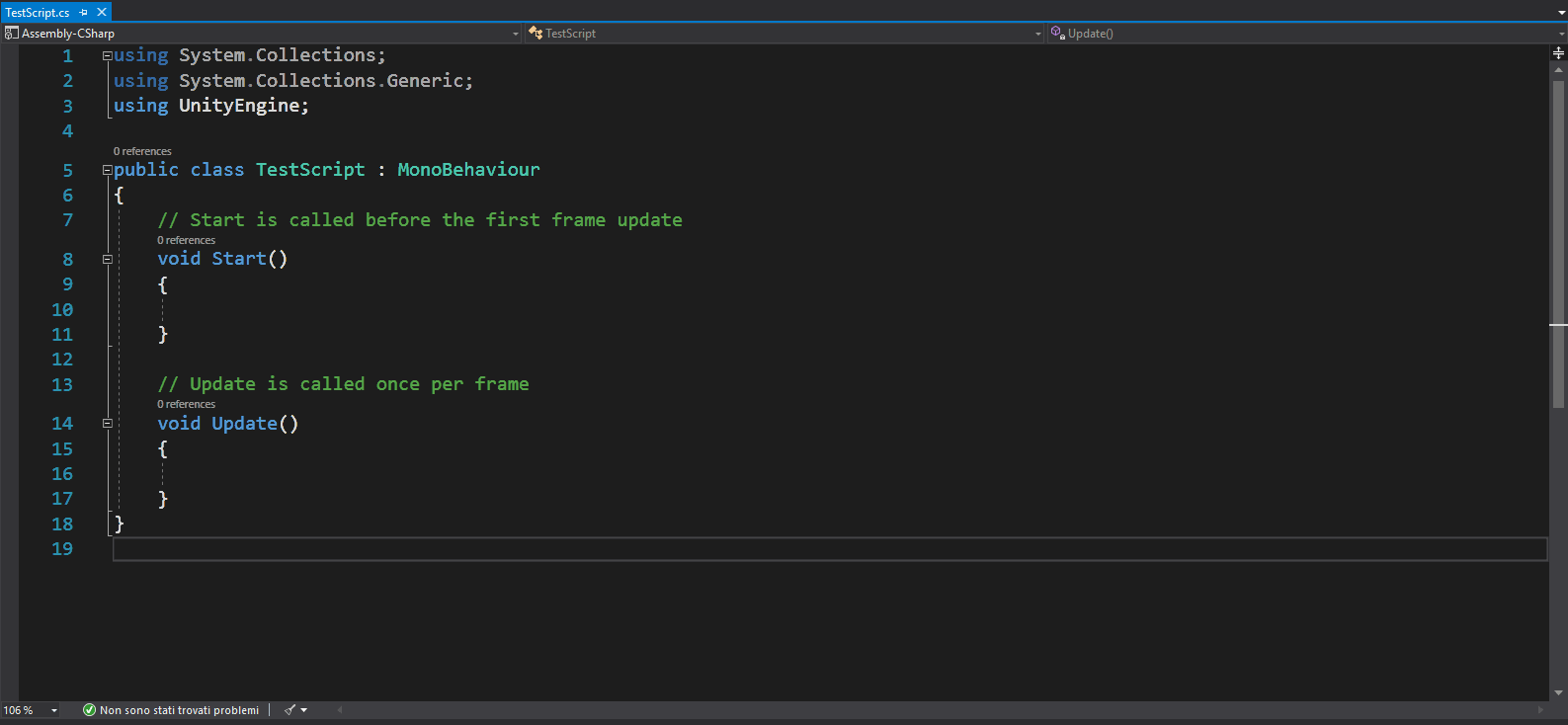Run code cleanup with the broom icon
Viewport: 1568px width, 725px height.
pyautogui.click(x=289, y=710)
